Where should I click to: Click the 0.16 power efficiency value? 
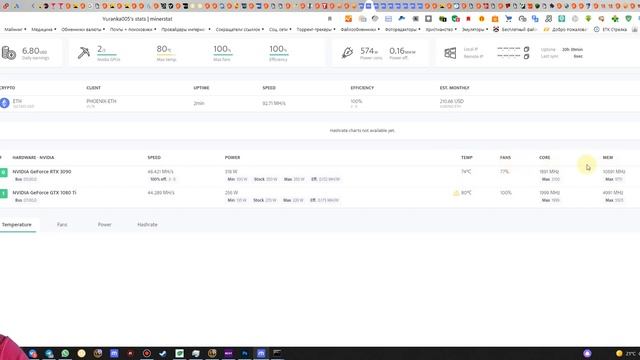pyautogui.click(x=402, y=51)
